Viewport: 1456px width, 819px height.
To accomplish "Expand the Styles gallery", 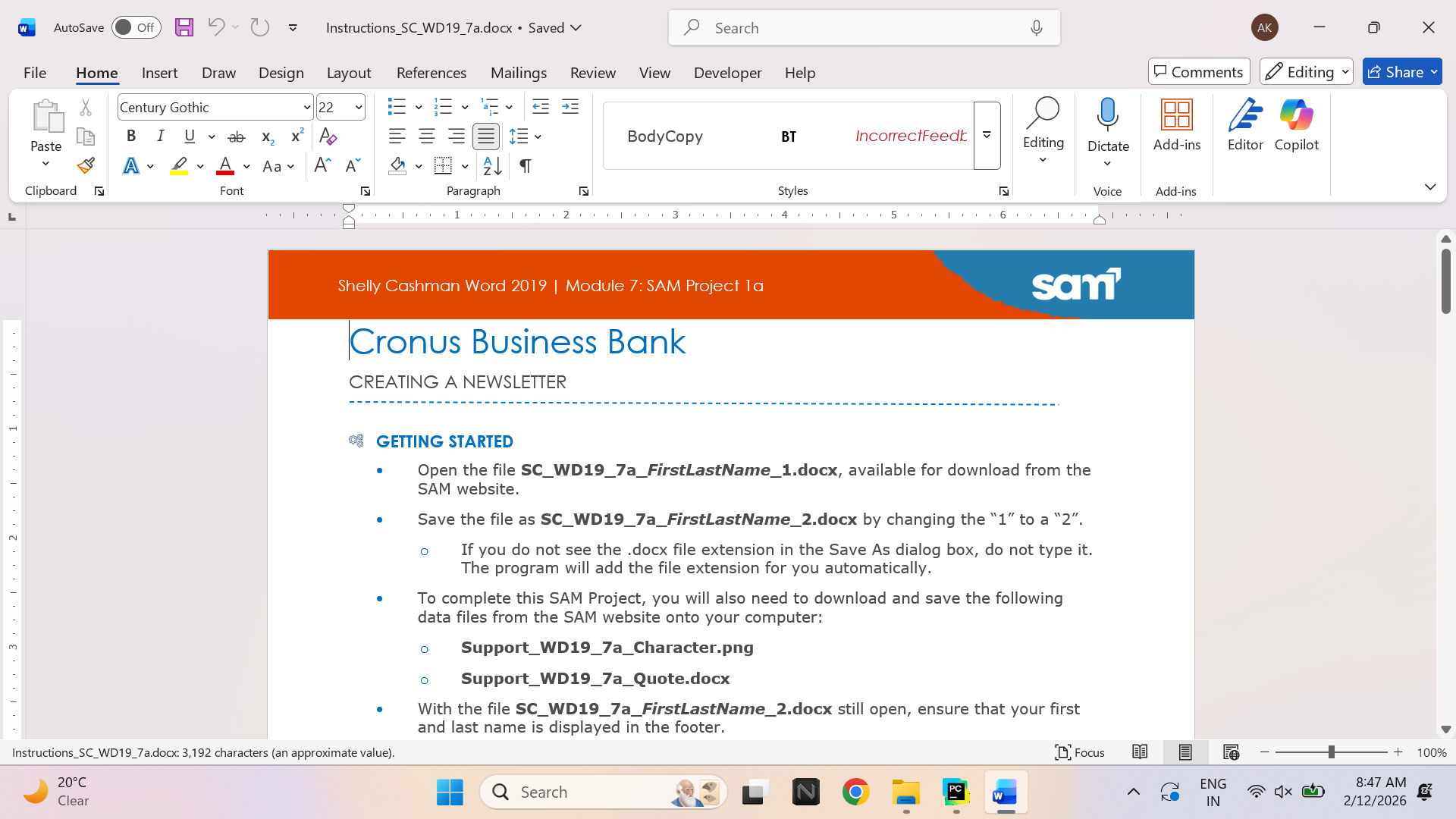I will pos(987,136).
